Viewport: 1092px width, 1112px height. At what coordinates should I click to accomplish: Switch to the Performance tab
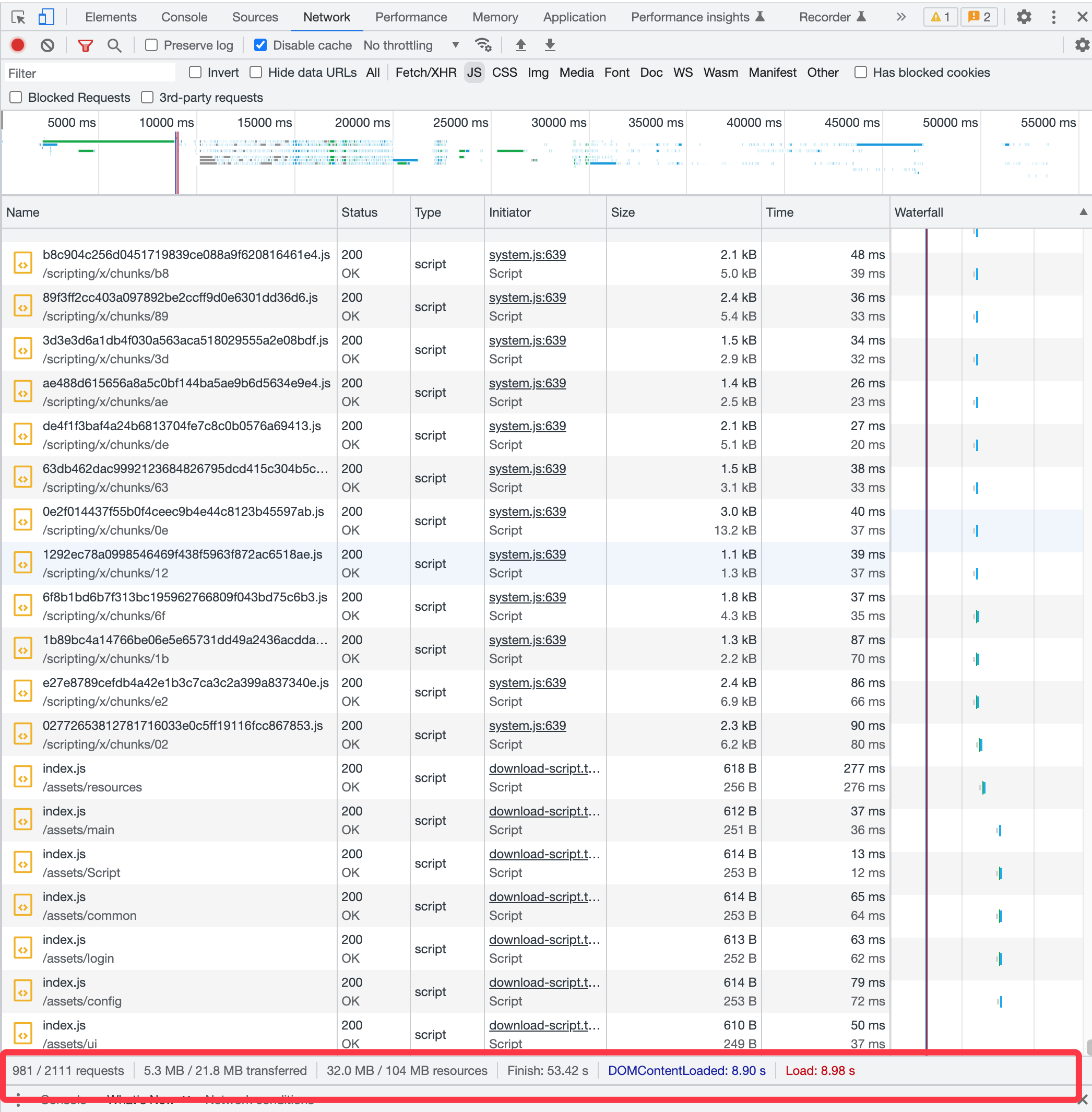411,17
